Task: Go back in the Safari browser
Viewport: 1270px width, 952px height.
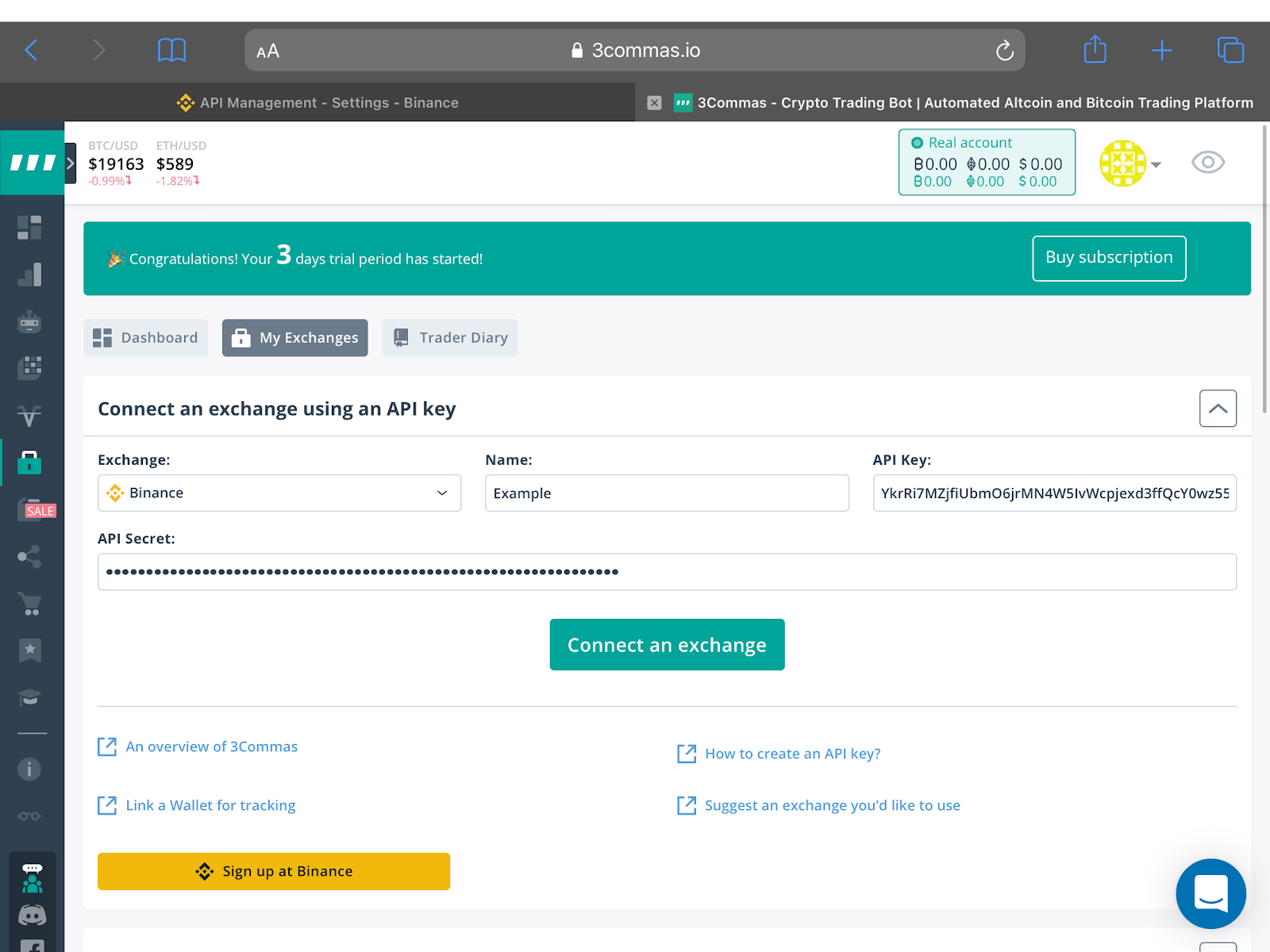Action: point(31,51)
